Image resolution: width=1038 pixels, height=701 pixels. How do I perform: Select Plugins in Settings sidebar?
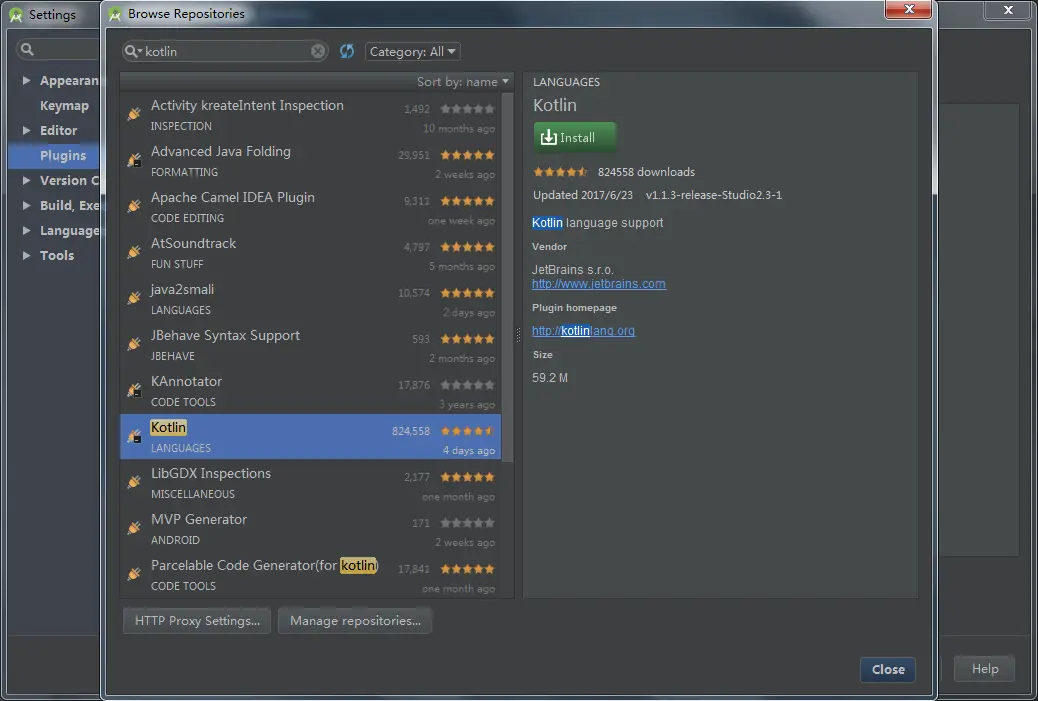tap(54, 156)
